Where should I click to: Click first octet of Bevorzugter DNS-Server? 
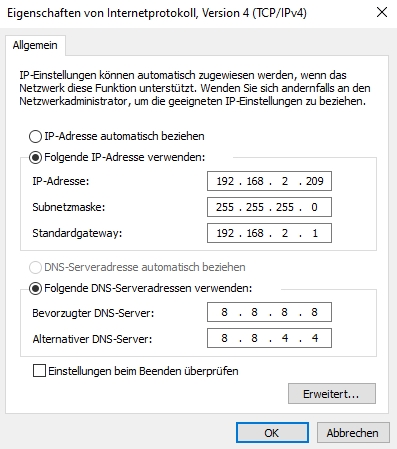click(224, 312)
